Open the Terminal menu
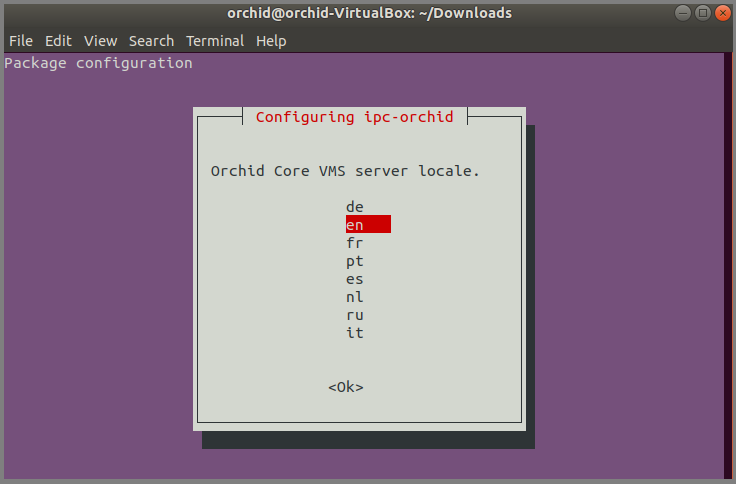Image resolution: width=736 pixels, height=484 pixels. click(x=215, y=41)
